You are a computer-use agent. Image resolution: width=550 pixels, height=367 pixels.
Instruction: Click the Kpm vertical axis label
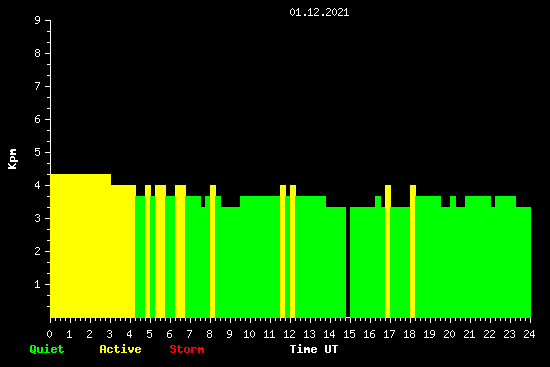click(12, 159)
